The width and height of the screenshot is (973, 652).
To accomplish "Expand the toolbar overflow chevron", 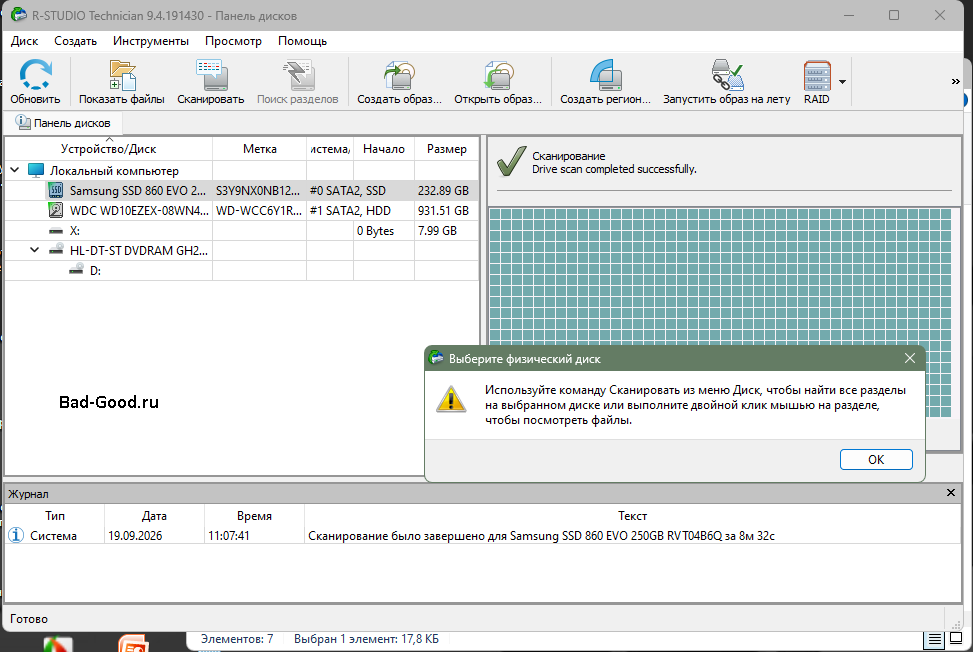I will [956, 81].
